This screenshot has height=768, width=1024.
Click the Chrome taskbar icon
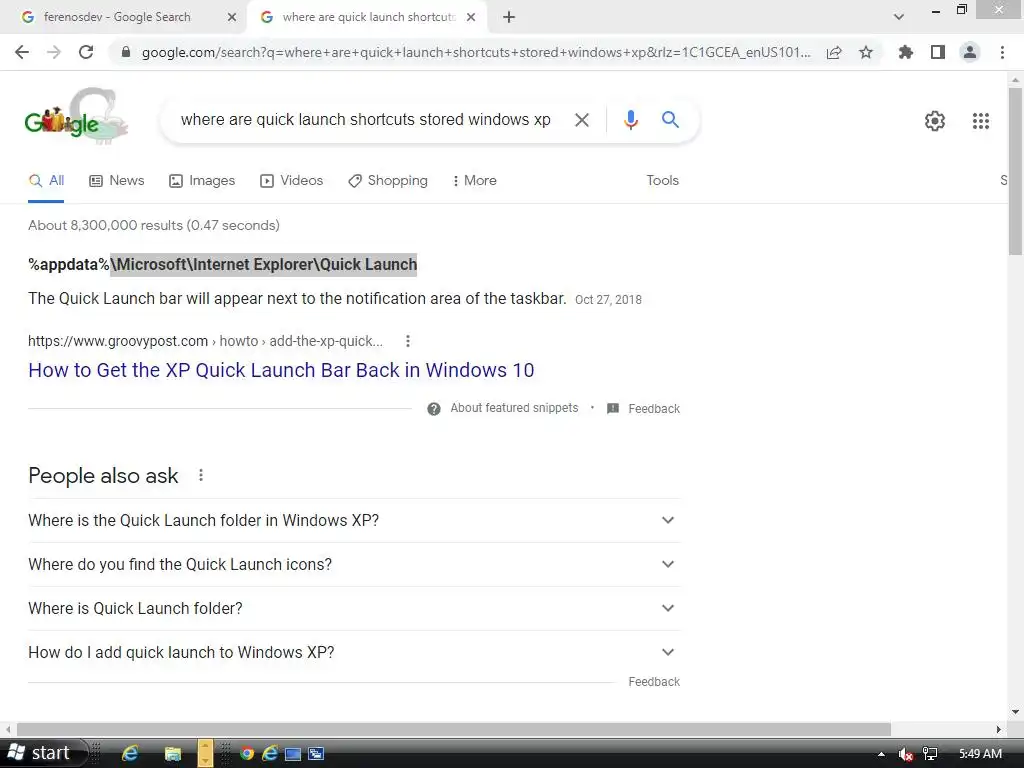247,754
